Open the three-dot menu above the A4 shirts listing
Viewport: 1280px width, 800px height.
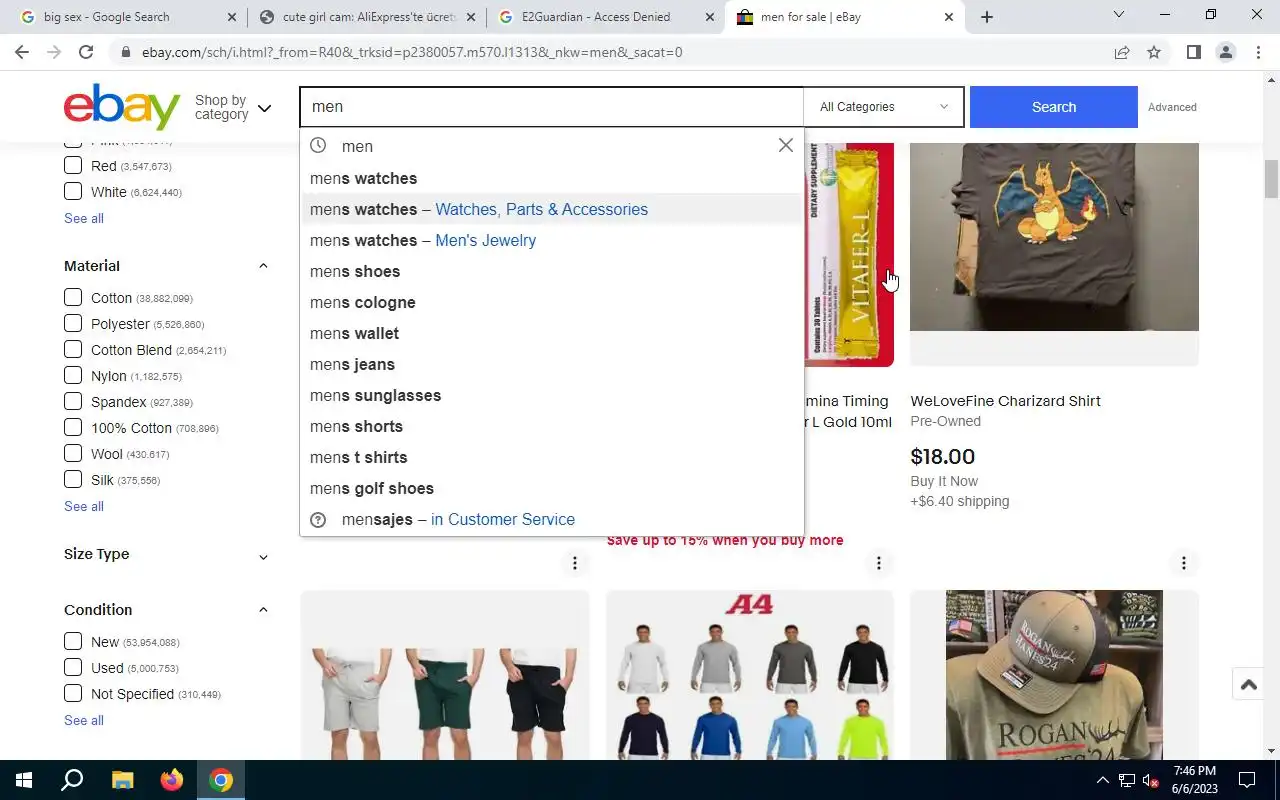tap(879, 563)
